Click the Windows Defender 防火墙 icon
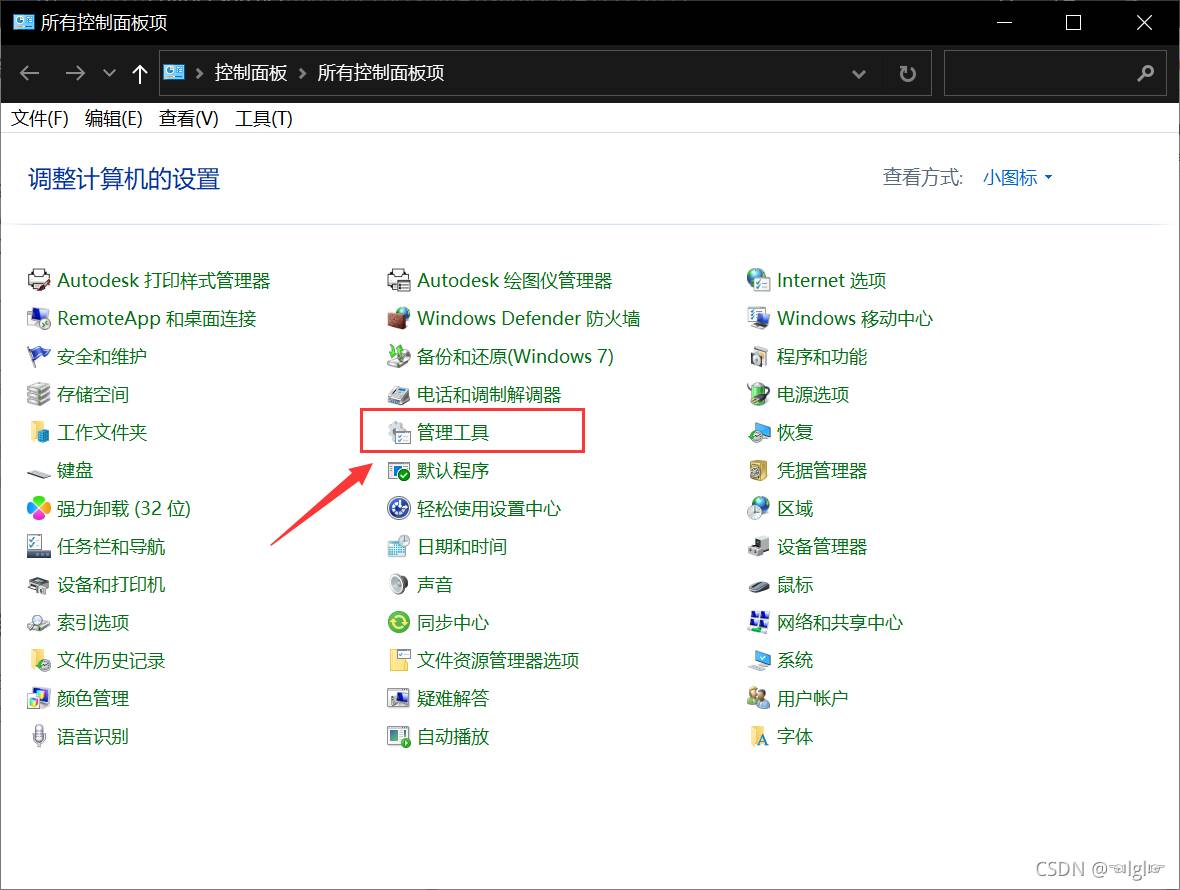This screenshot has height=890, width=1180. pyautogui.click(x=399, y=319)
